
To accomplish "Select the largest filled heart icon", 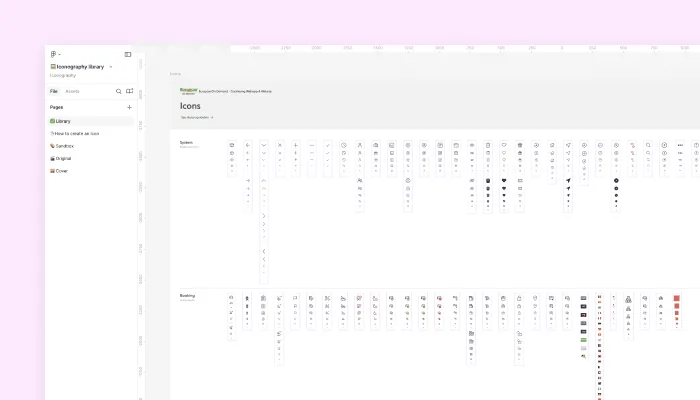I will click(x=504, y=180).
